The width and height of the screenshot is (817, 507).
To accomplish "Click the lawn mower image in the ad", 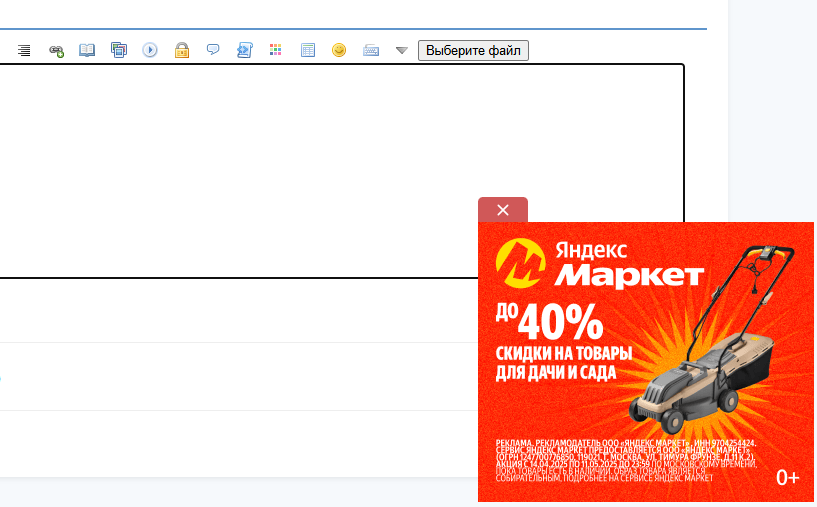I will 711,339.
